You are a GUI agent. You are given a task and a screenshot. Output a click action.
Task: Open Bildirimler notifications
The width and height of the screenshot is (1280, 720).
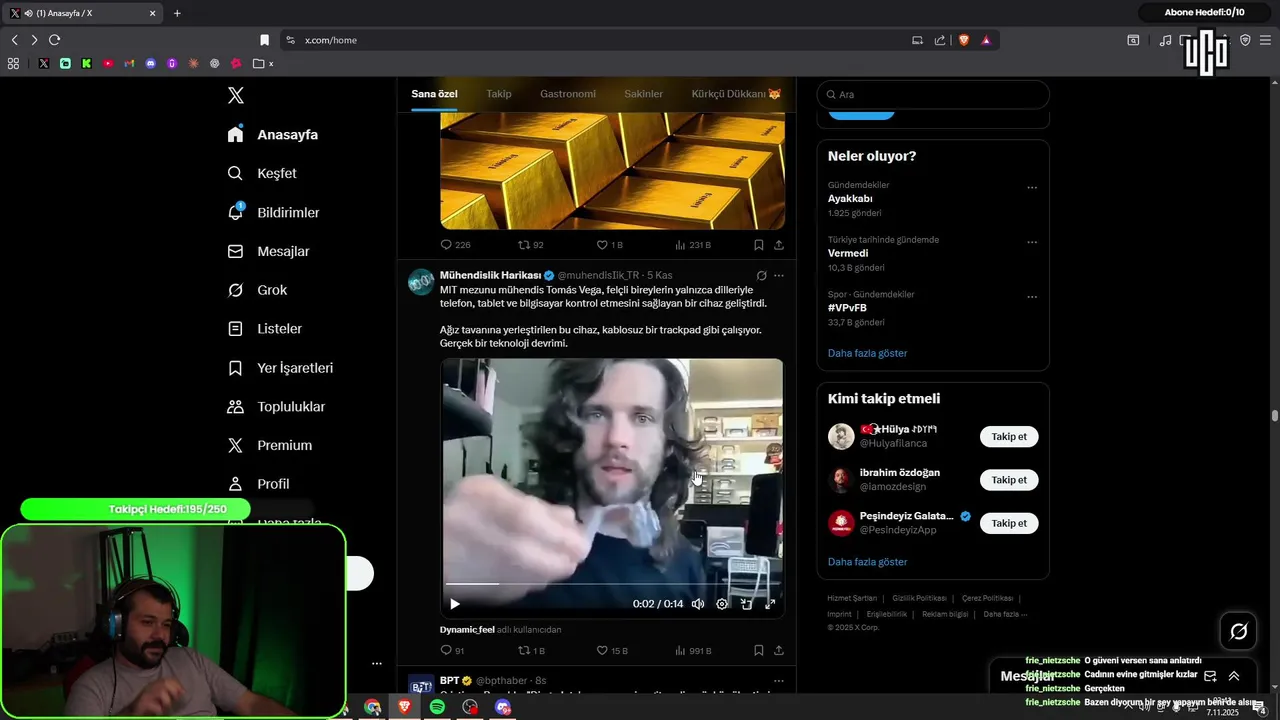pyautogui.click(x=273, y=212)
